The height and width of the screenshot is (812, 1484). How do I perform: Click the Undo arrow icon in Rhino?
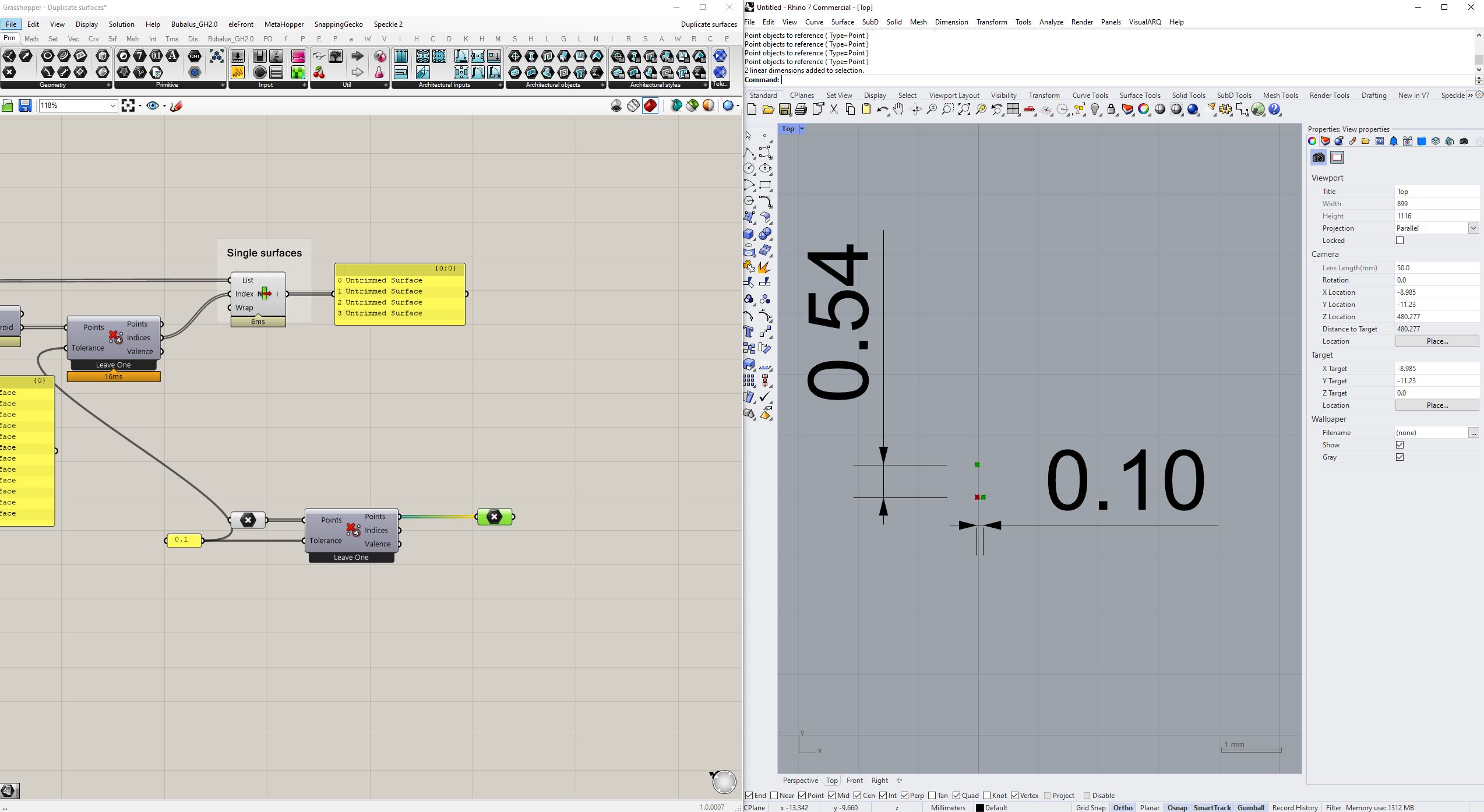(882, 110)
